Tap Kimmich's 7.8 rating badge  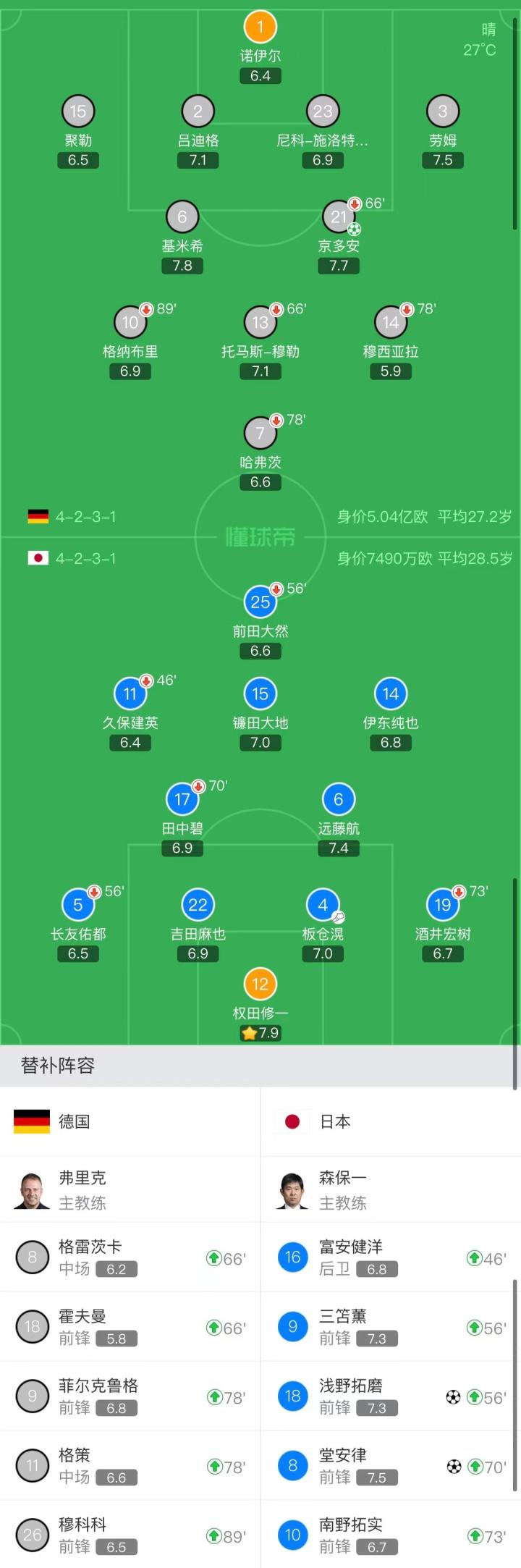182,266
